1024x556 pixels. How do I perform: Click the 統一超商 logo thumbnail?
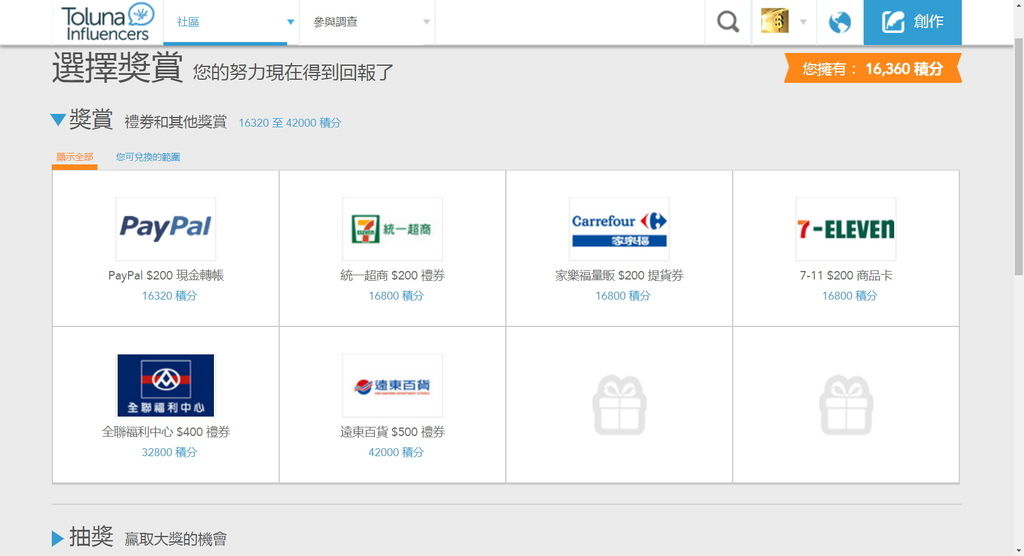(392, 229)
